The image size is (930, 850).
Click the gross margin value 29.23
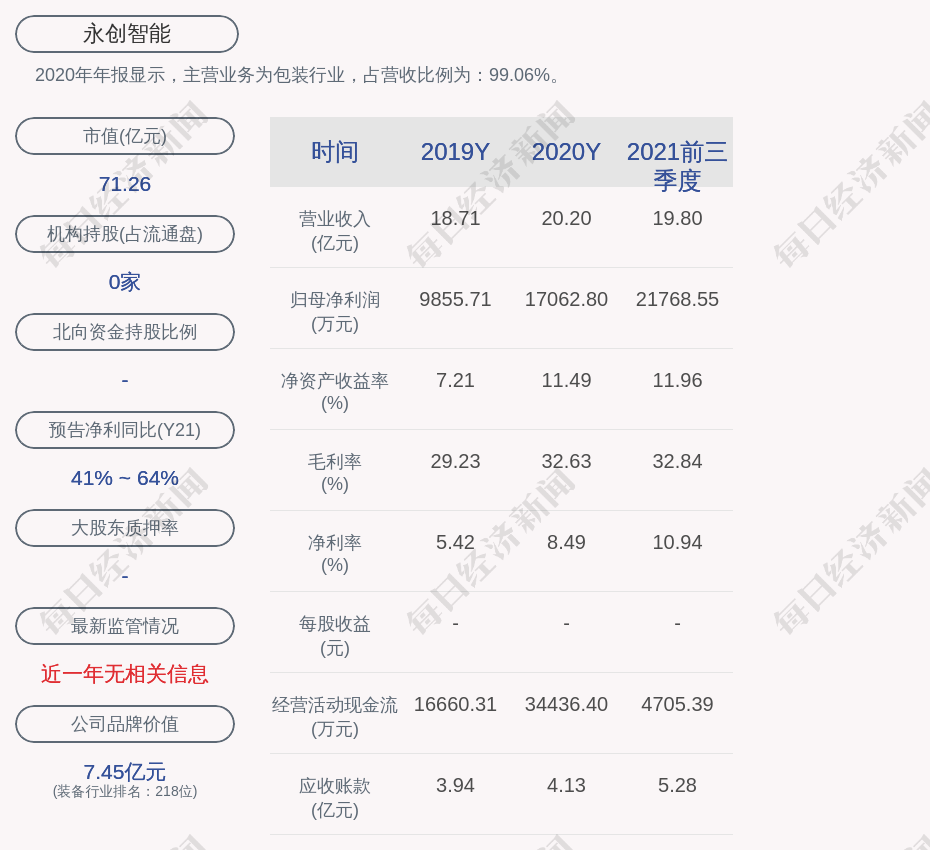tap(455, 461)
